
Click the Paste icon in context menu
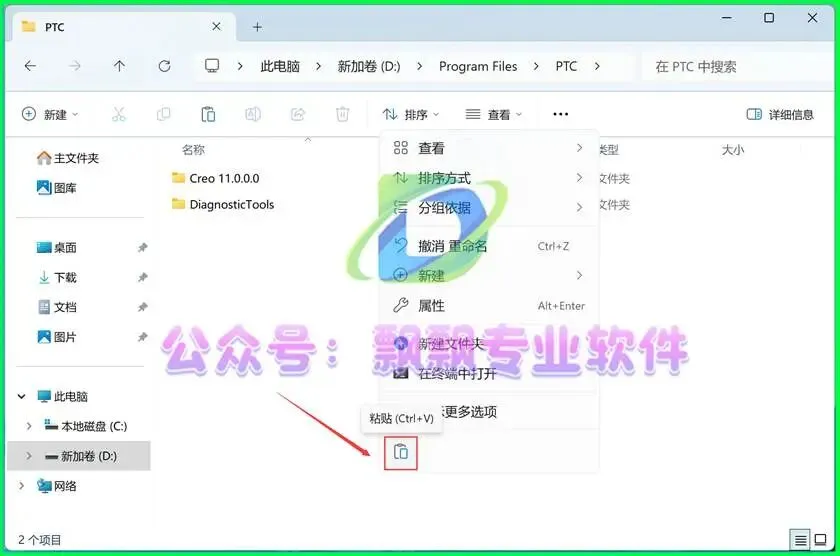(x=401, y=453)
